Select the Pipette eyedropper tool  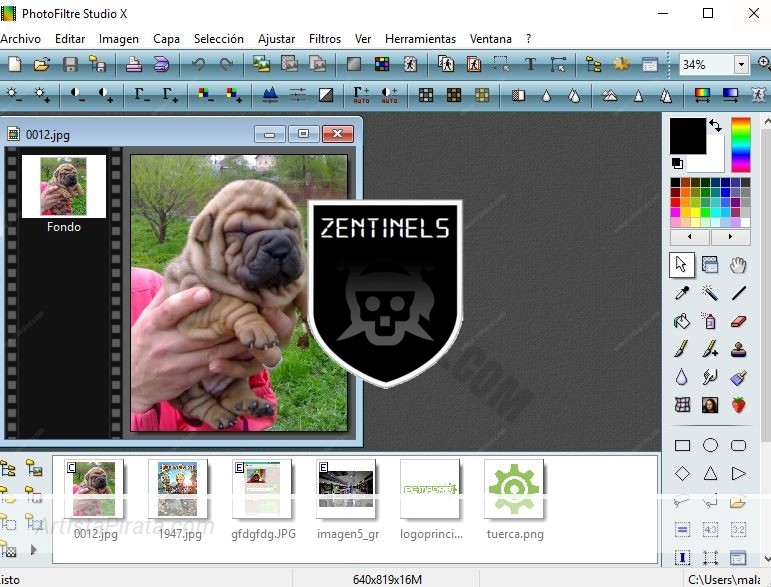click(682, 293)
